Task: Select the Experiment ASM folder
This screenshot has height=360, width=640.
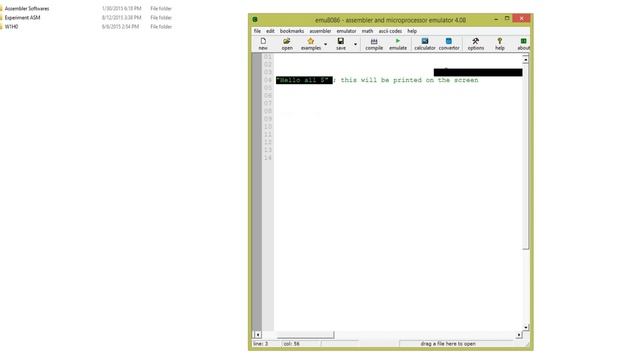Action: click(22, 18)
